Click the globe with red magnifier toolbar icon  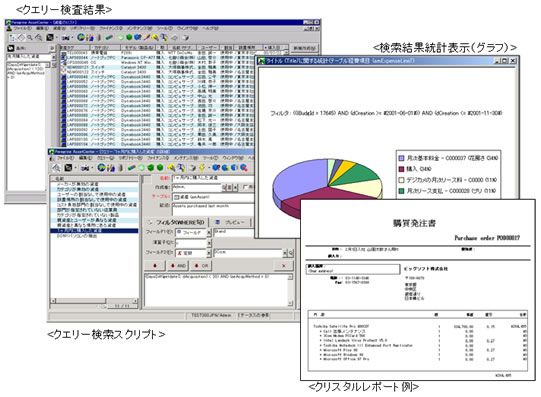pos(244,168)
